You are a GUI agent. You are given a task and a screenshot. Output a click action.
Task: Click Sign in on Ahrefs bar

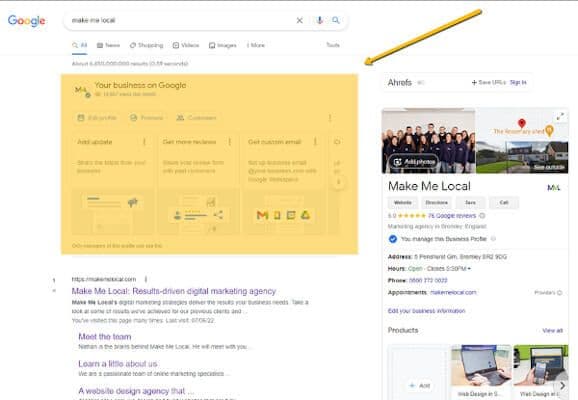518,82
